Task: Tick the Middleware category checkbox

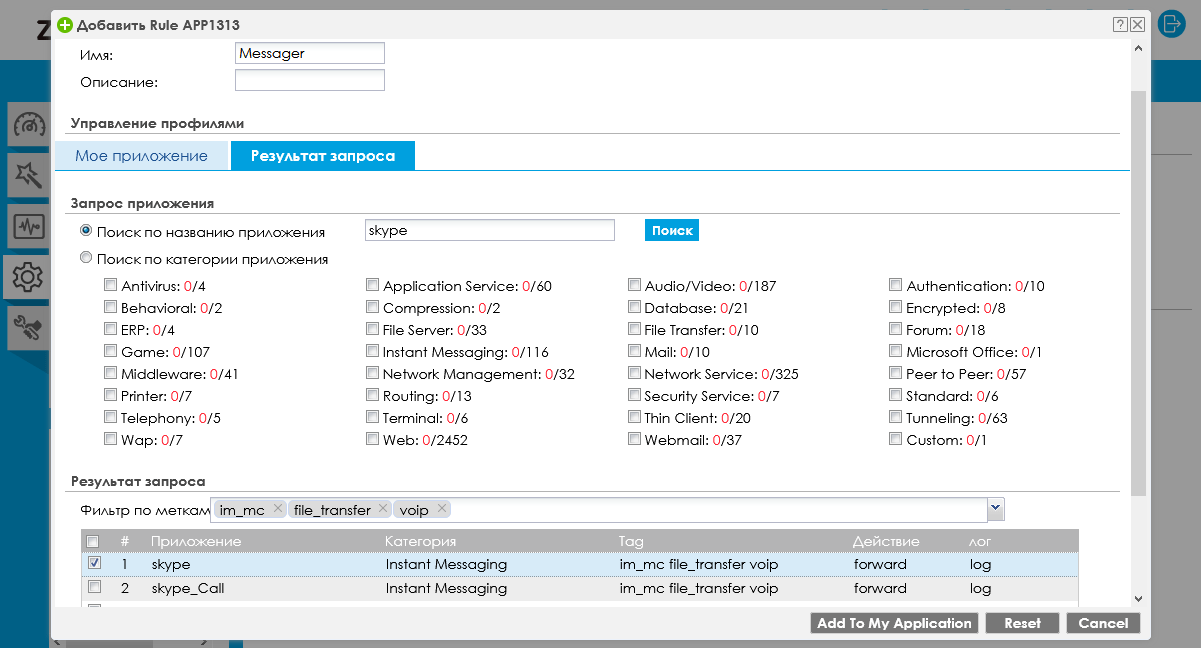Action: coord(111,373)
